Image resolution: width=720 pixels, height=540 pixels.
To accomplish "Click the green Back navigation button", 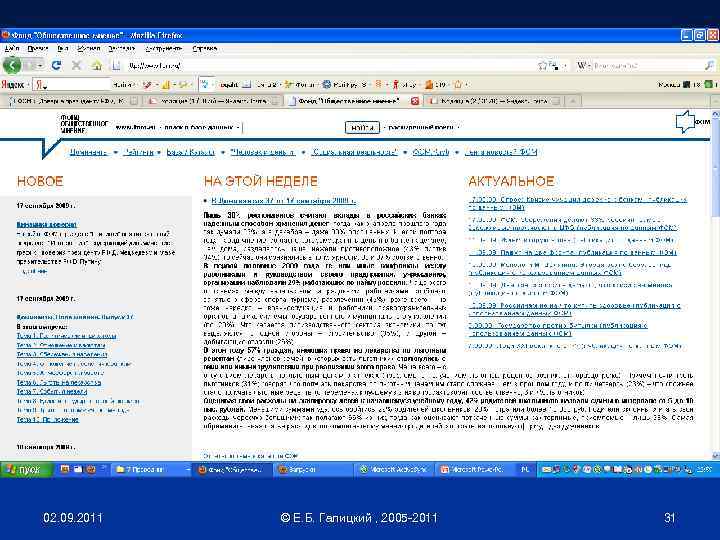I will [x=12, y=65].
